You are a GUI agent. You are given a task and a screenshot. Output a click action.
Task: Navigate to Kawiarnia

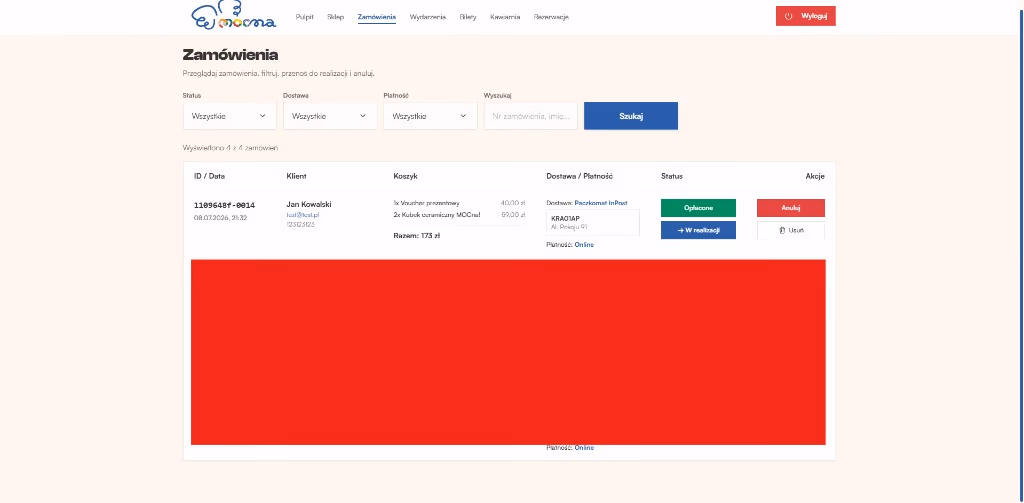pyautogui.click(x=505, y=17)
